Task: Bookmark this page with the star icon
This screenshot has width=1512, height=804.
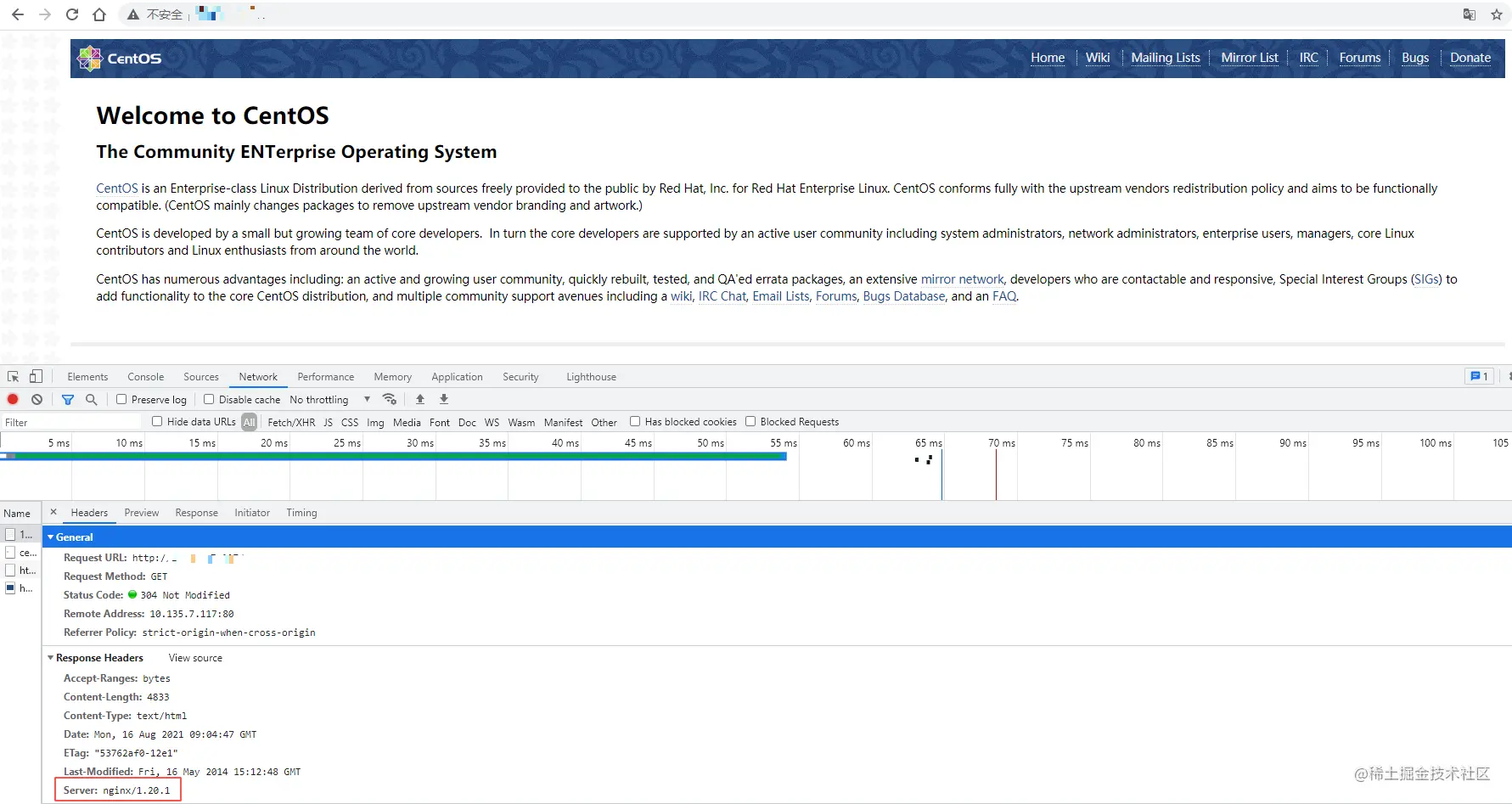Action: [1497, 14]
